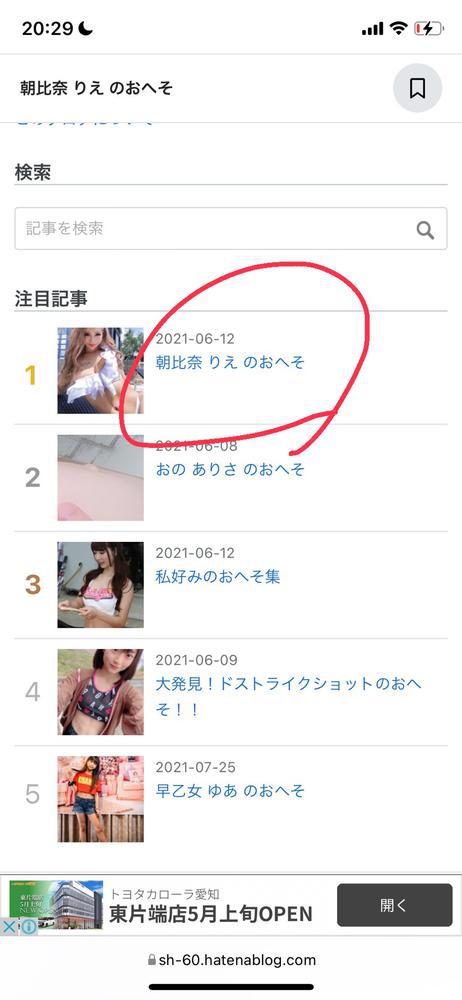462x1000 pixels.
Task: Open article 早乙女 ゆあ のおへそ
Action: pyautogui.click(x=230, y=791)
